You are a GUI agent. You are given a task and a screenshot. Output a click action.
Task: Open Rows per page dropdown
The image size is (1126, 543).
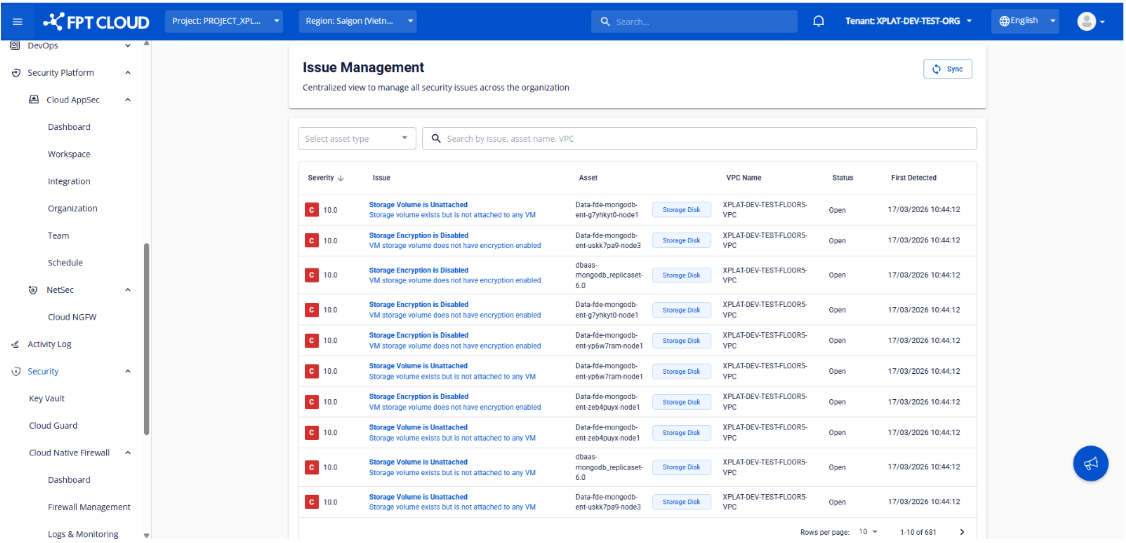pos(868,532)
